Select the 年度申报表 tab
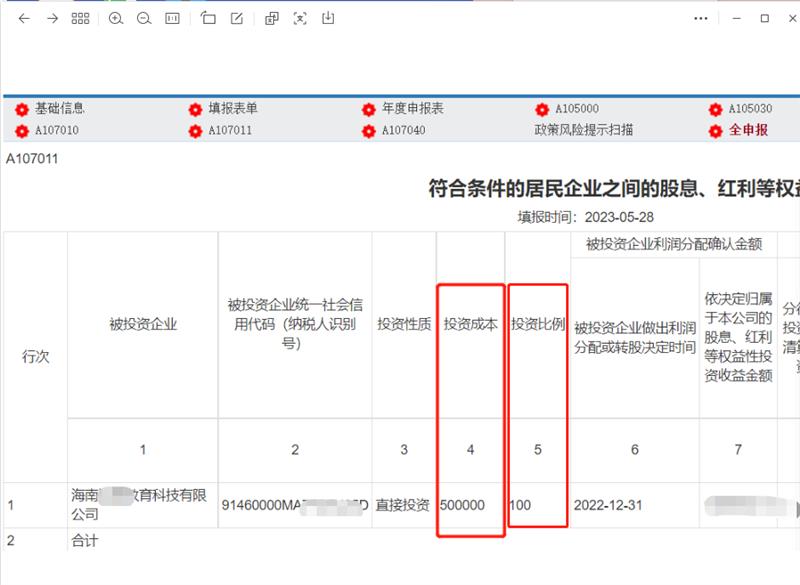800x585 pixels. 411,109
